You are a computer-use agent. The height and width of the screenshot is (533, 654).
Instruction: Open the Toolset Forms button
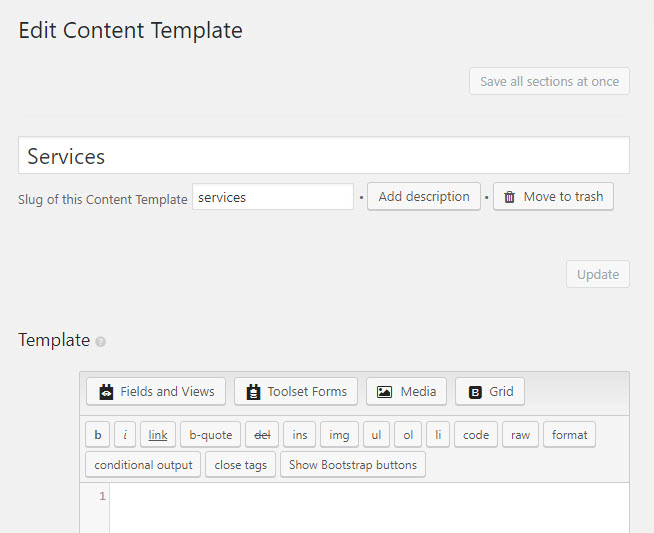296,392
